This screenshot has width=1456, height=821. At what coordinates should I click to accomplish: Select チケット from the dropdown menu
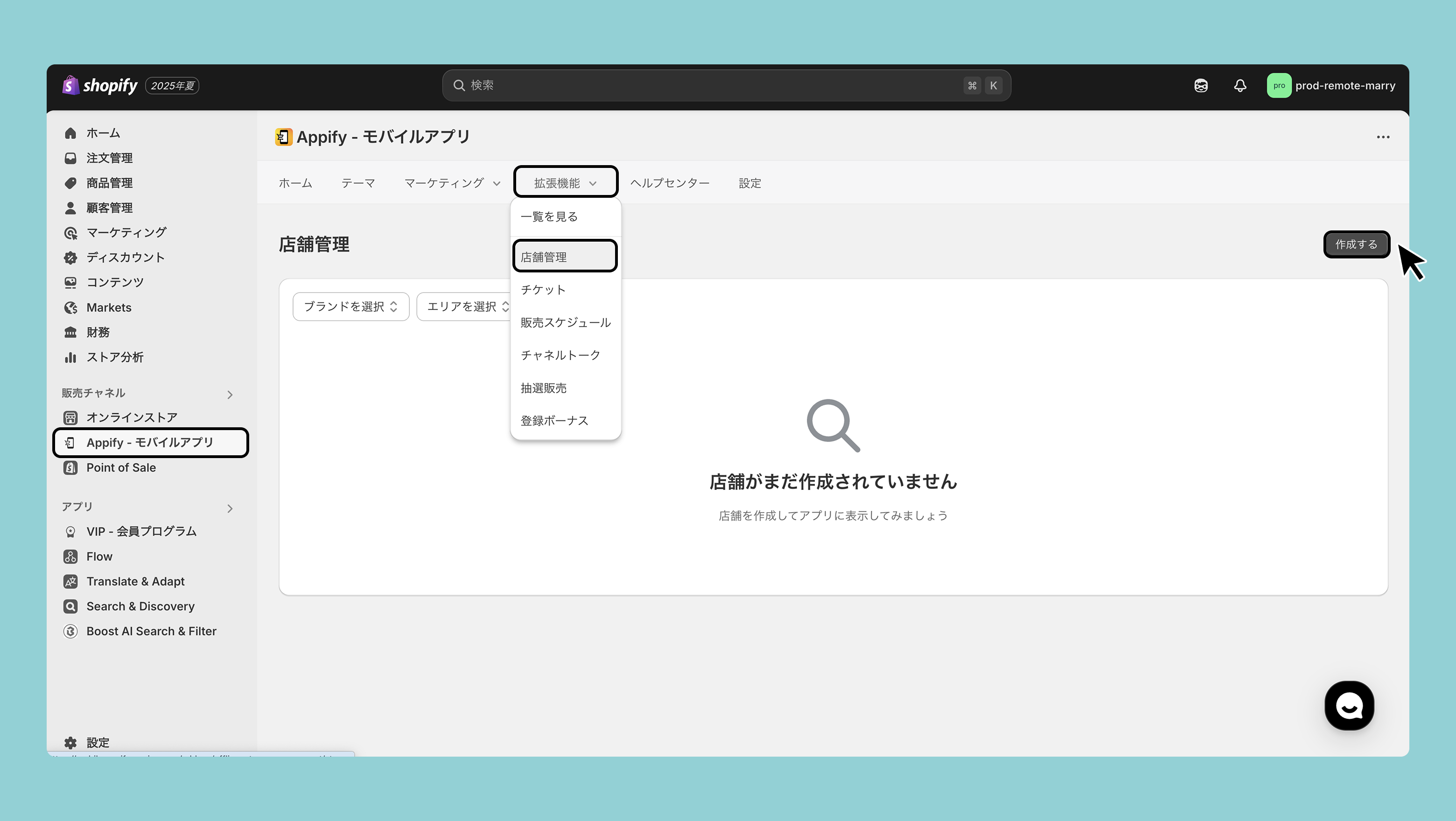[x=543, y=290]
